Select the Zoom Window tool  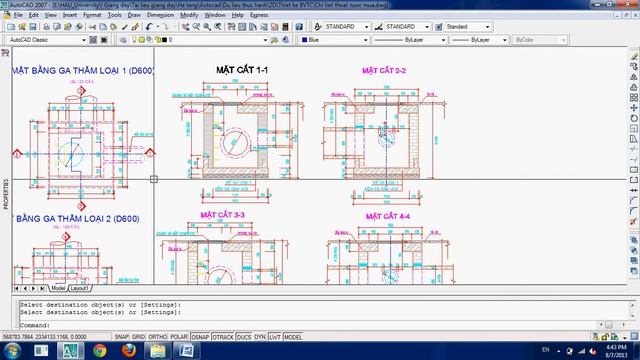pos(207,27)
